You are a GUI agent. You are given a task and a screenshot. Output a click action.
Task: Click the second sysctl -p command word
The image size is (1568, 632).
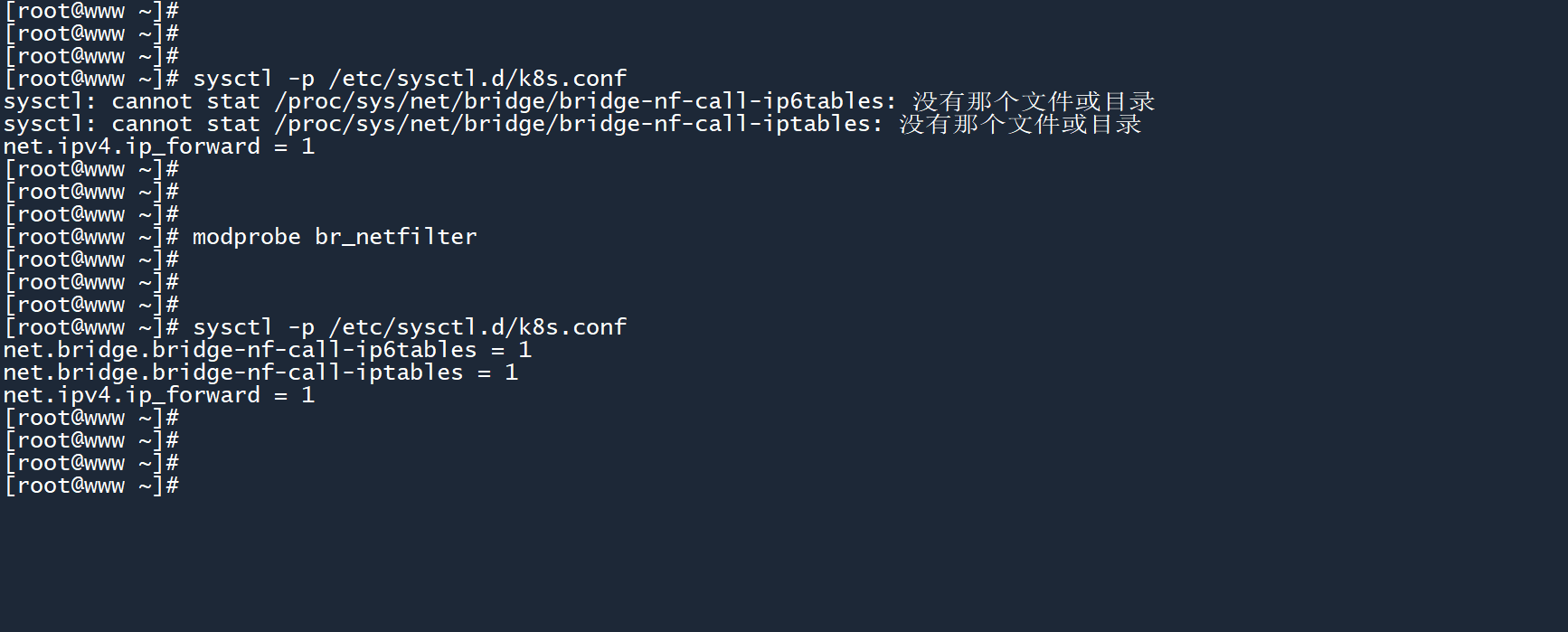coord(232,327)
